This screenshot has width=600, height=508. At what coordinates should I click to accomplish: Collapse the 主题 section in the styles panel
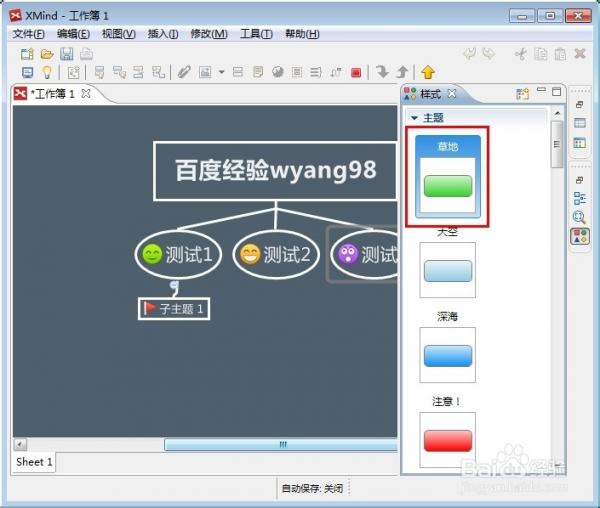(x=414, y=118)
